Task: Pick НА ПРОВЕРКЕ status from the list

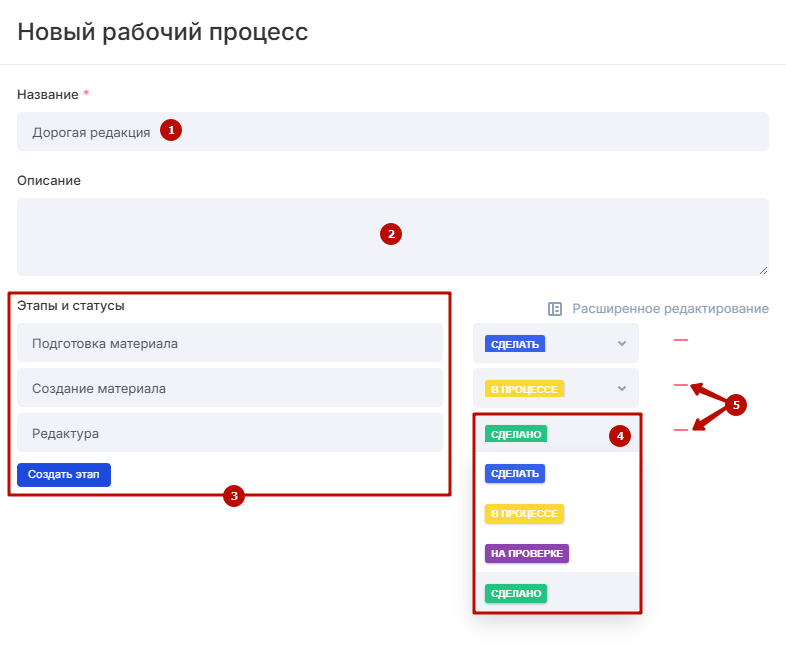Action: click(x=526, y=553)
